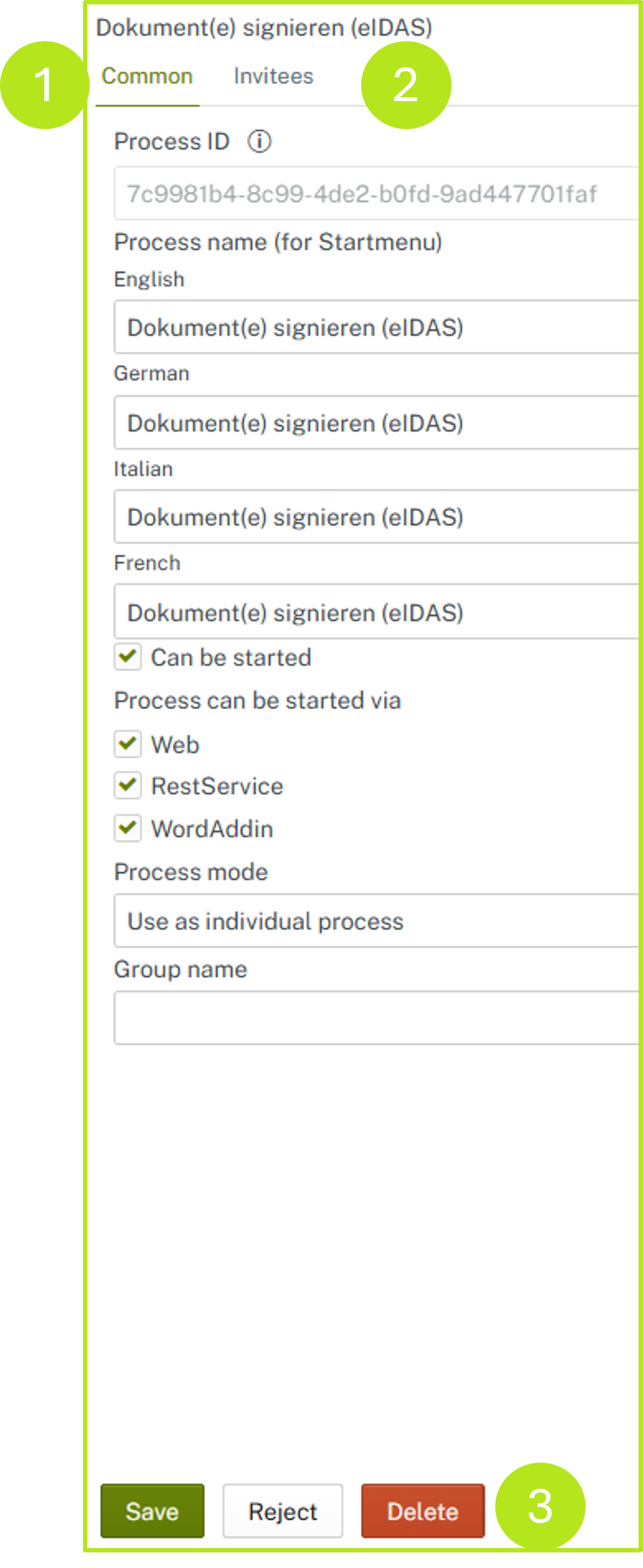This screenshot has height=1568, width=643.
Task: Click the green number 3 marker
Action: tap(540, 1506)
